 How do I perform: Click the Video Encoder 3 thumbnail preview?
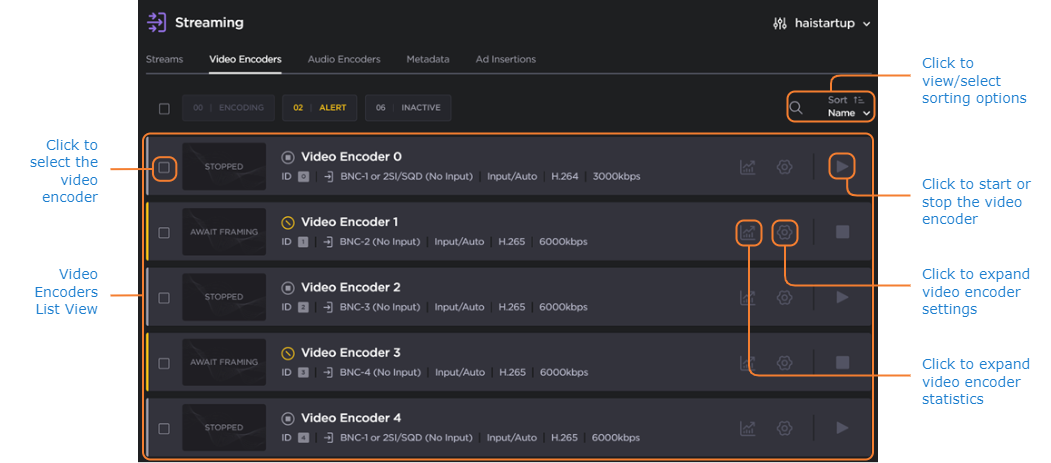point(224,363)
